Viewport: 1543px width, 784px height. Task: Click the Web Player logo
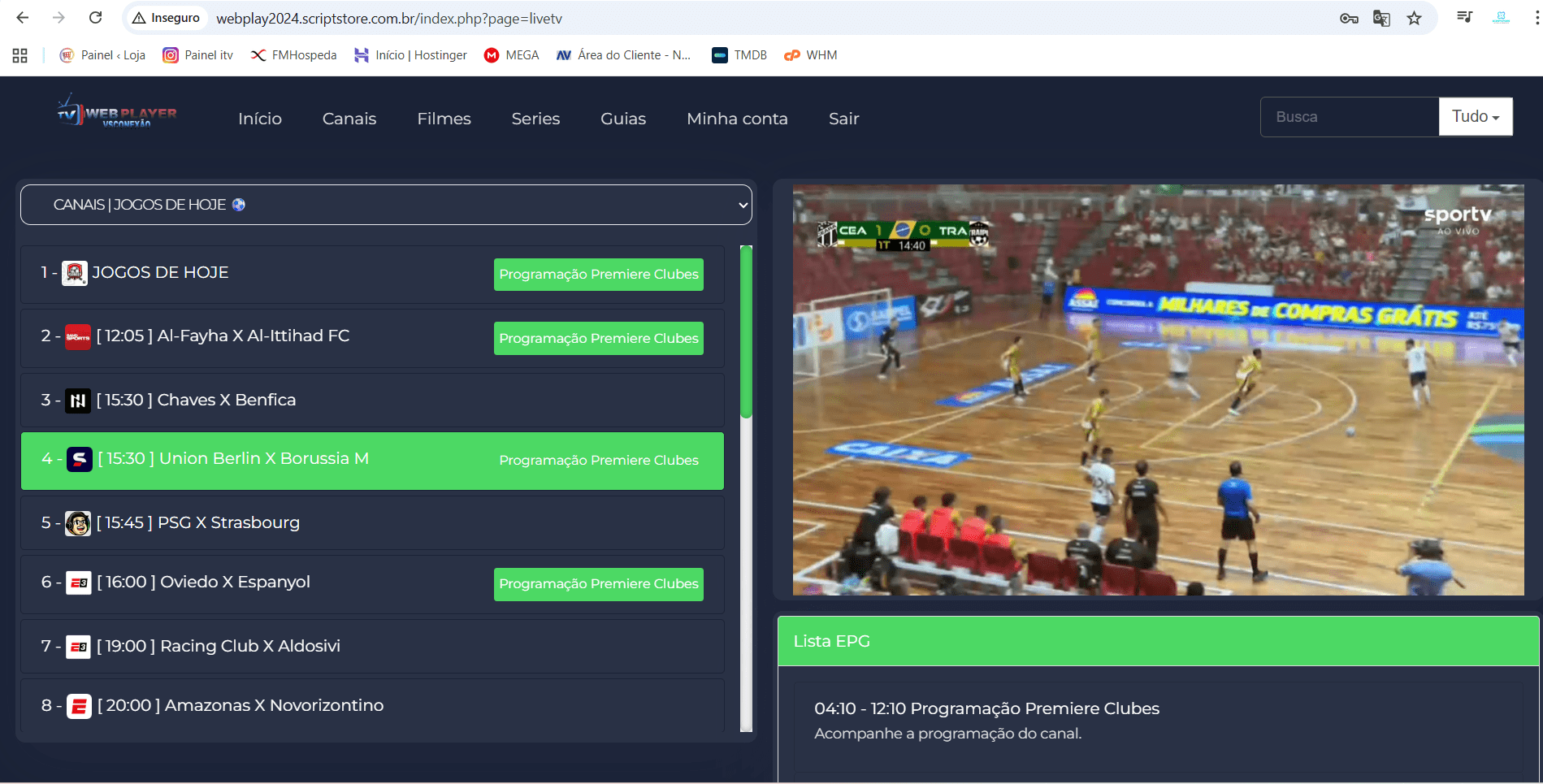point(116,113)
